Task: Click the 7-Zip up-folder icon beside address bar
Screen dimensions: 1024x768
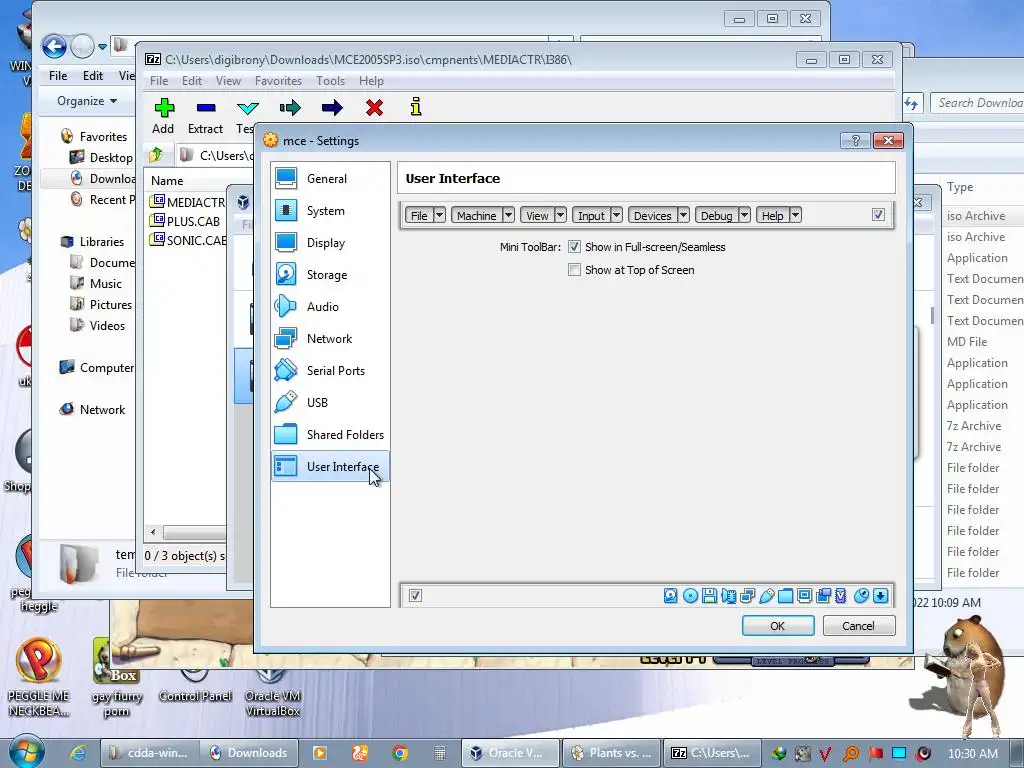Action: pos(156,155)
